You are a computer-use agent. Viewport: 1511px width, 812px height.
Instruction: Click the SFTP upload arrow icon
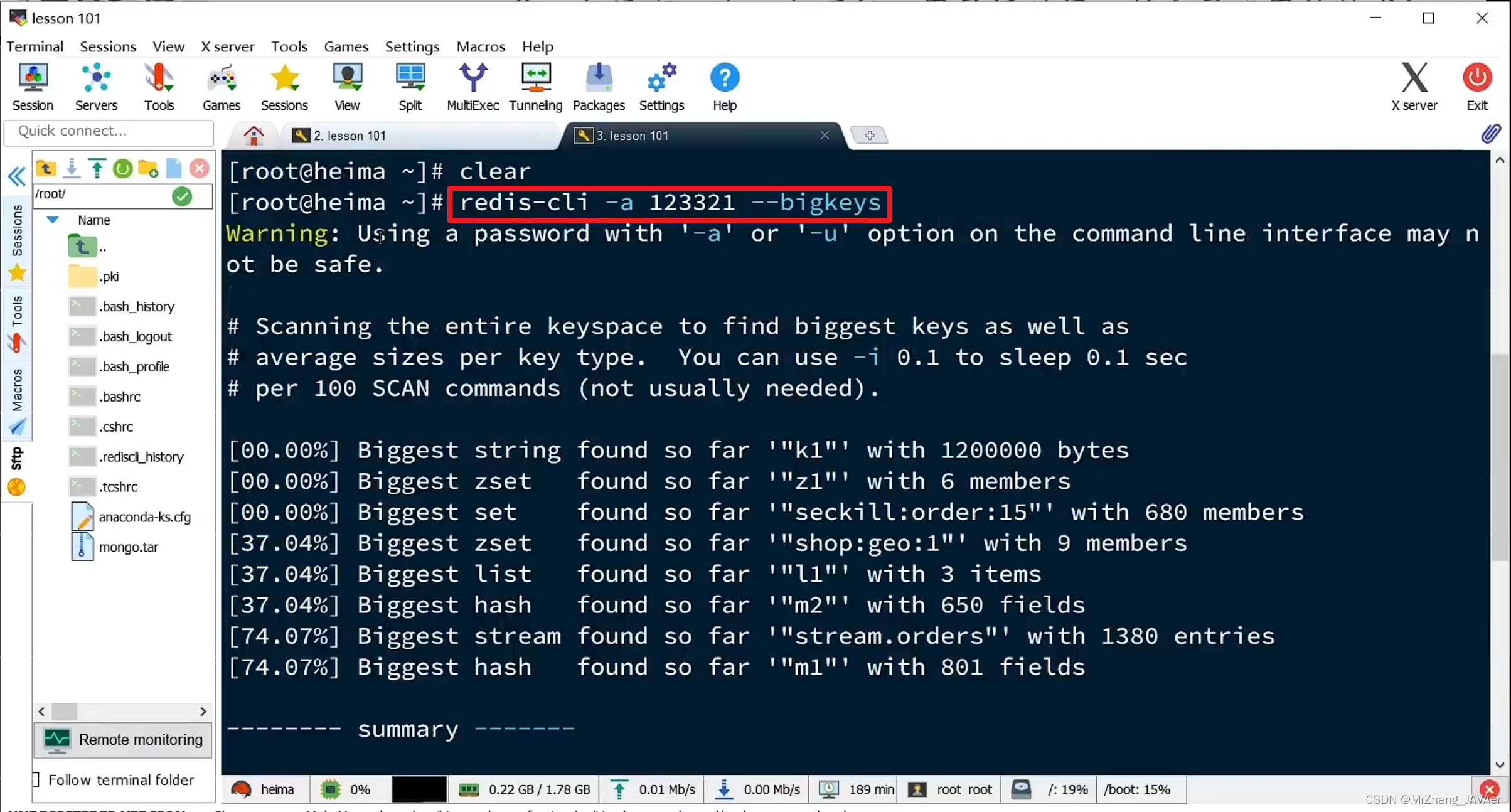click(x=97, y=168)
